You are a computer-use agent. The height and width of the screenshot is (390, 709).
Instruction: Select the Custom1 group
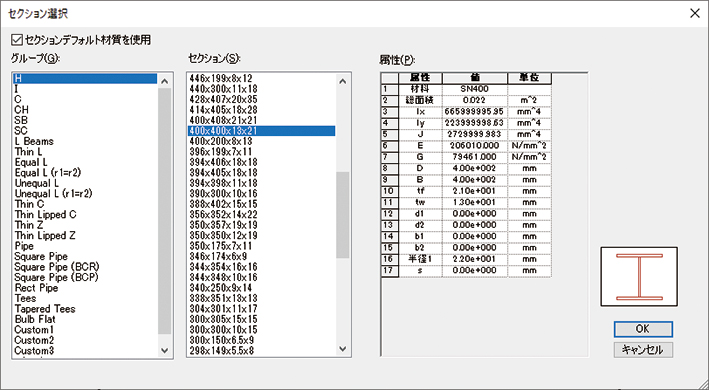(x=85, y=329)
